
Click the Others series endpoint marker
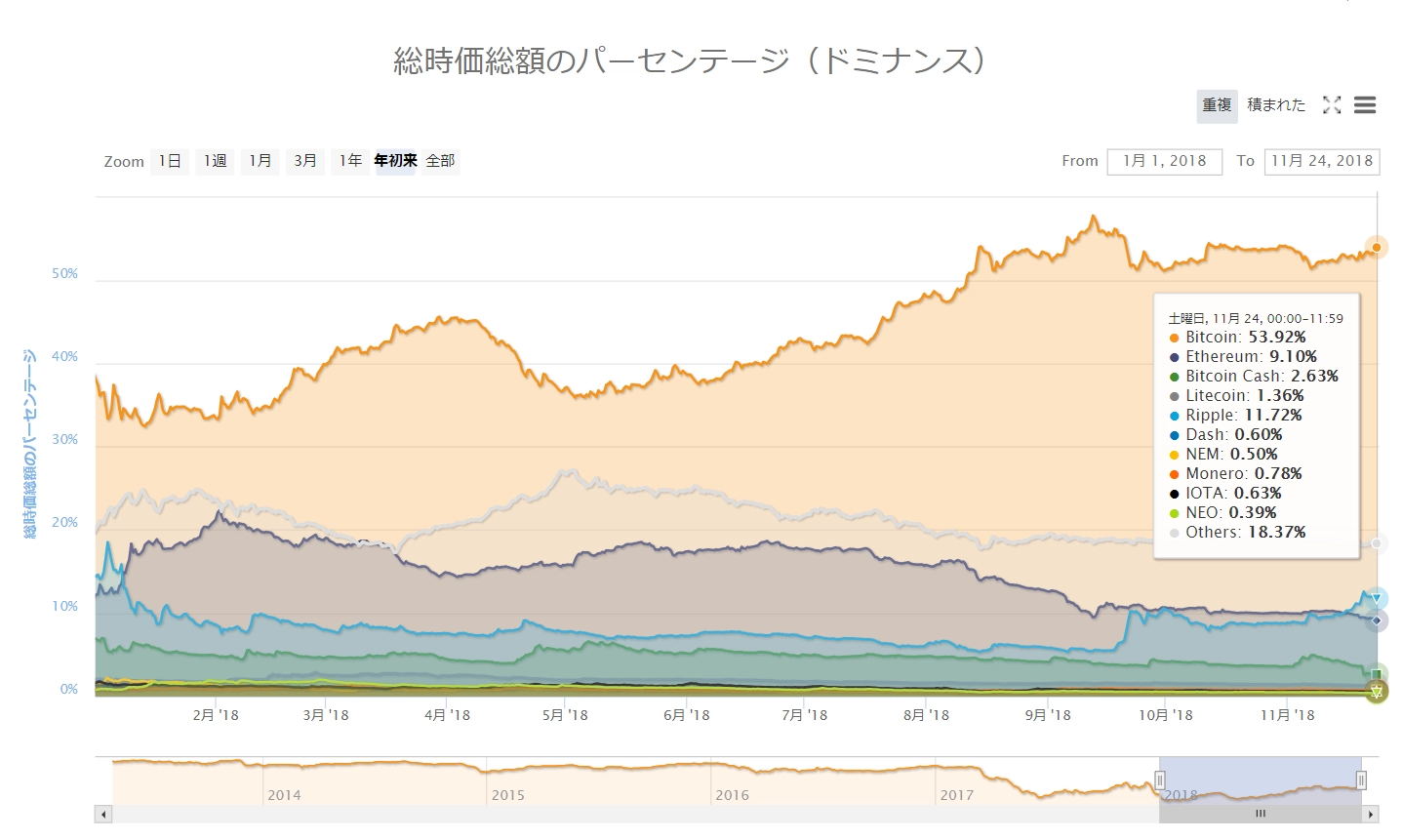(x=1377, y=543)
